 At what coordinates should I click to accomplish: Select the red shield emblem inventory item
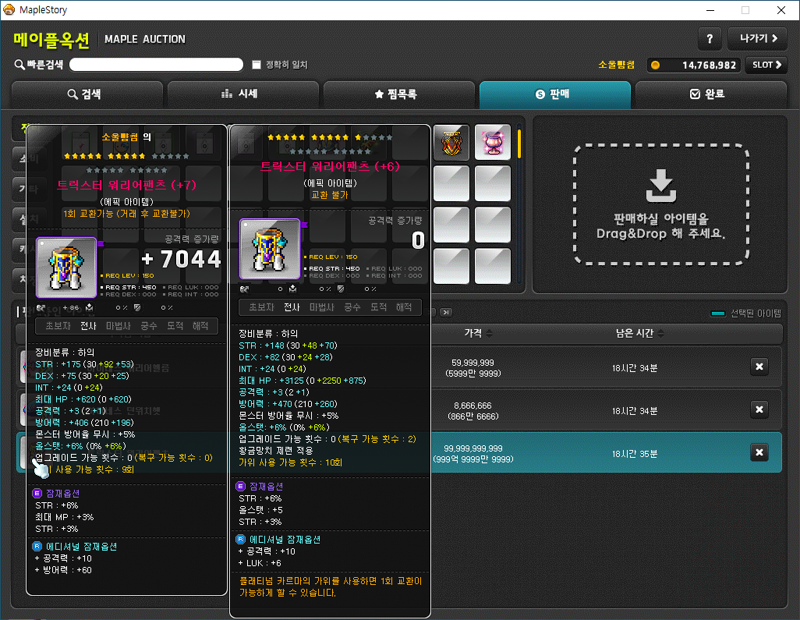[451, 142]
